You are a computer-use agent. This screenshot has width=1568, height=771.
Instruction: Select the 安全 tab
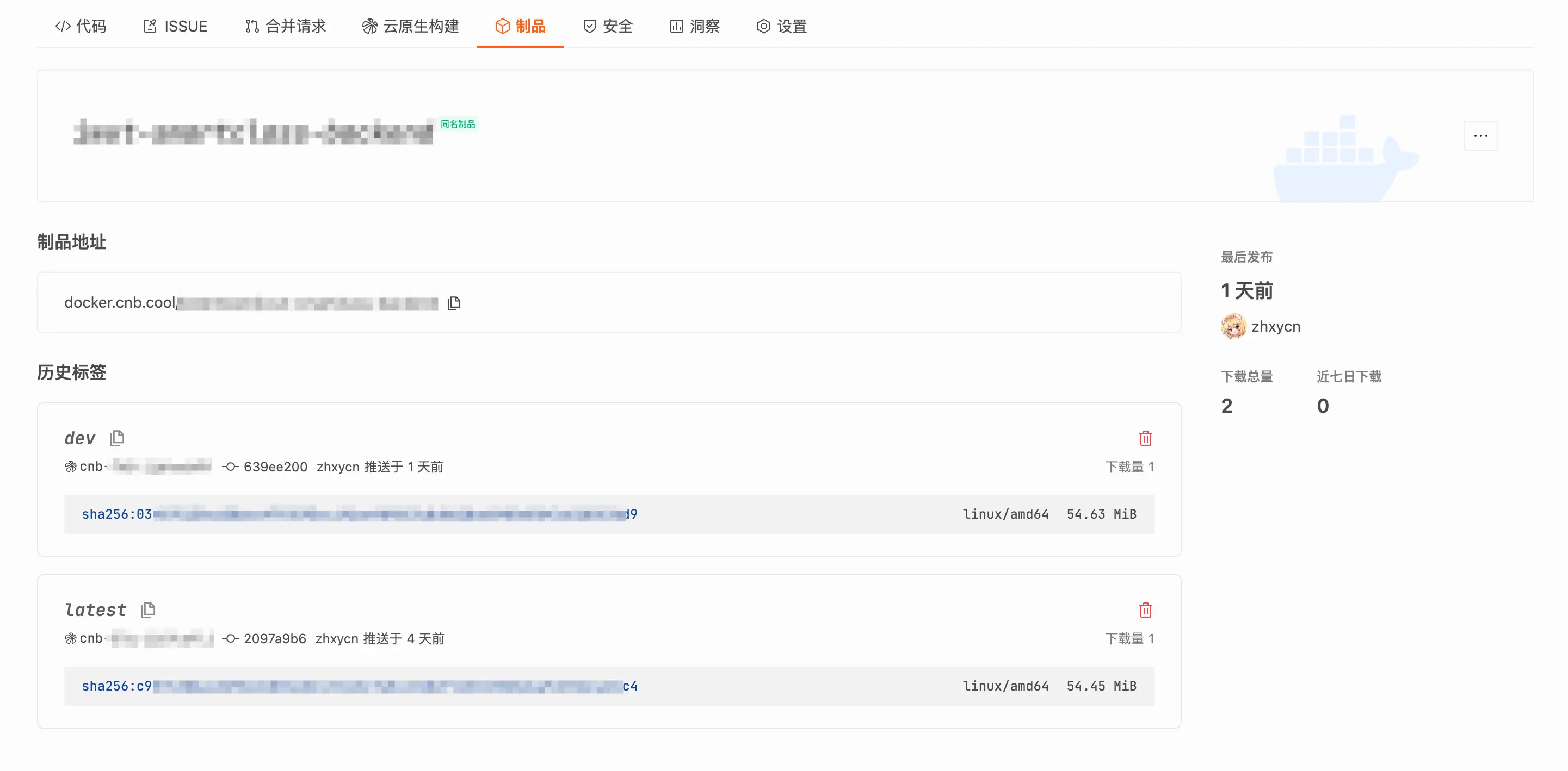coord(608,26)
